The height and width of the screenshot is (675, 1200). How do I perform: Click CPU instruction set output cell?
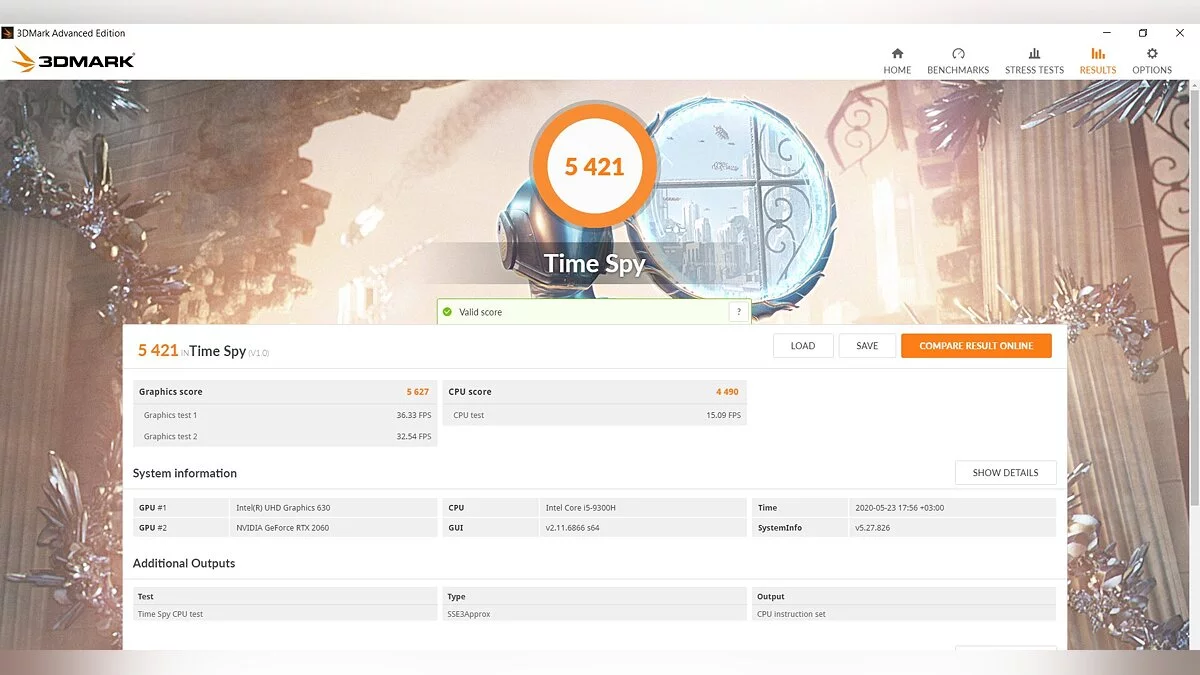904,614
